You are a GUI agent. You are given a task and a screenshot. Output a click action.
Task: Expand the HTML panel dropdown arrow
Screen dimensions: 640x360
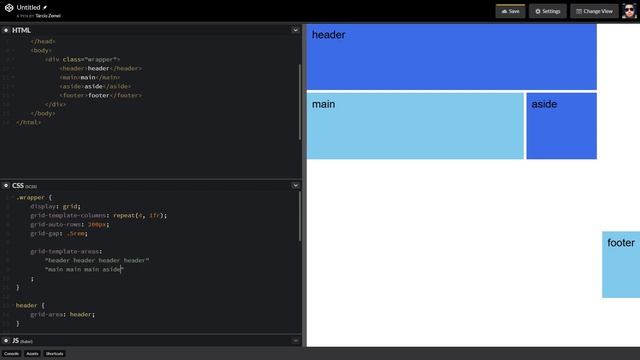295,30
